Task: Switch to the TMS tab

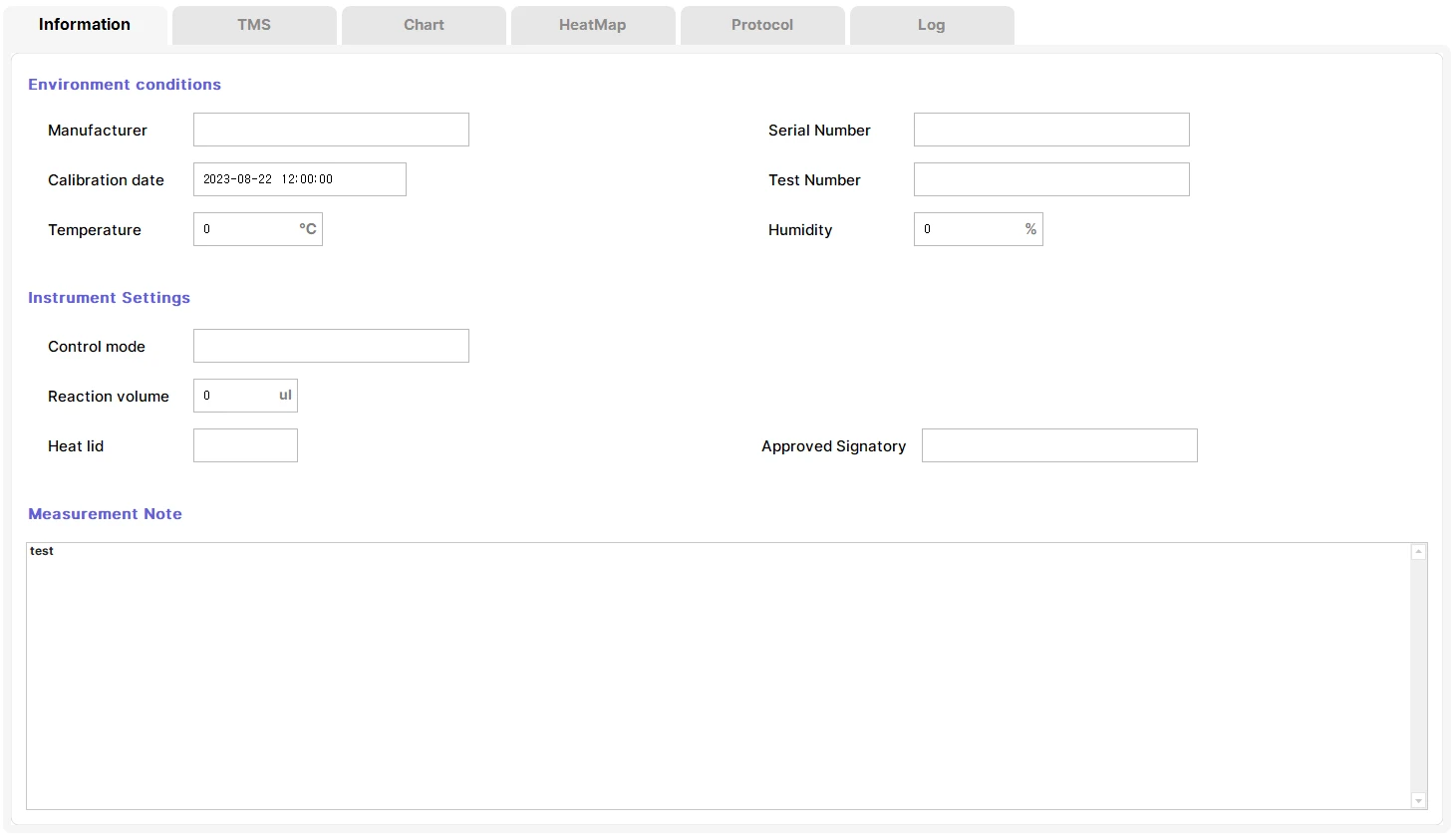Action: pos(254,25)
